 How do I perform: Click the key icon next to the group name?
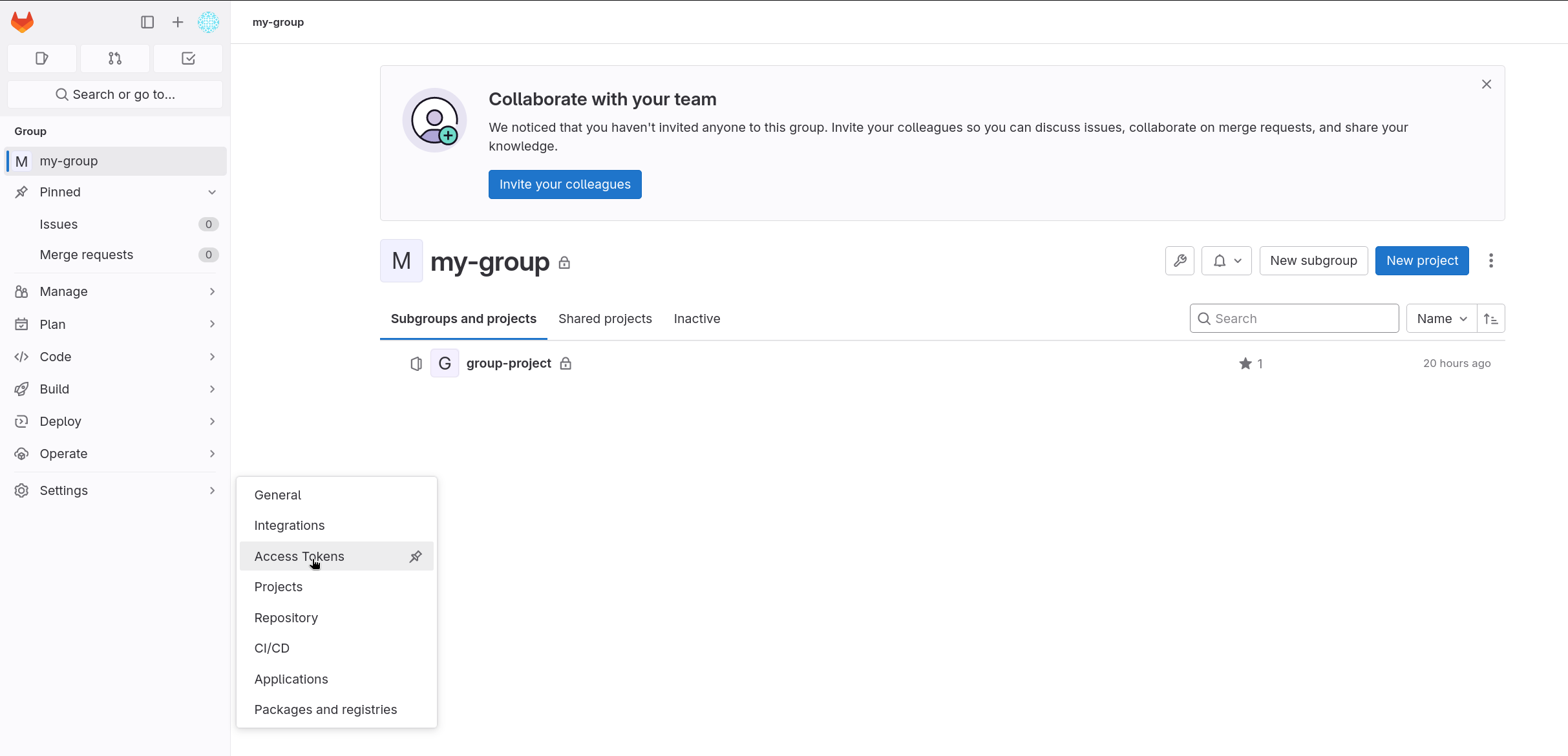coord(1180,260)
